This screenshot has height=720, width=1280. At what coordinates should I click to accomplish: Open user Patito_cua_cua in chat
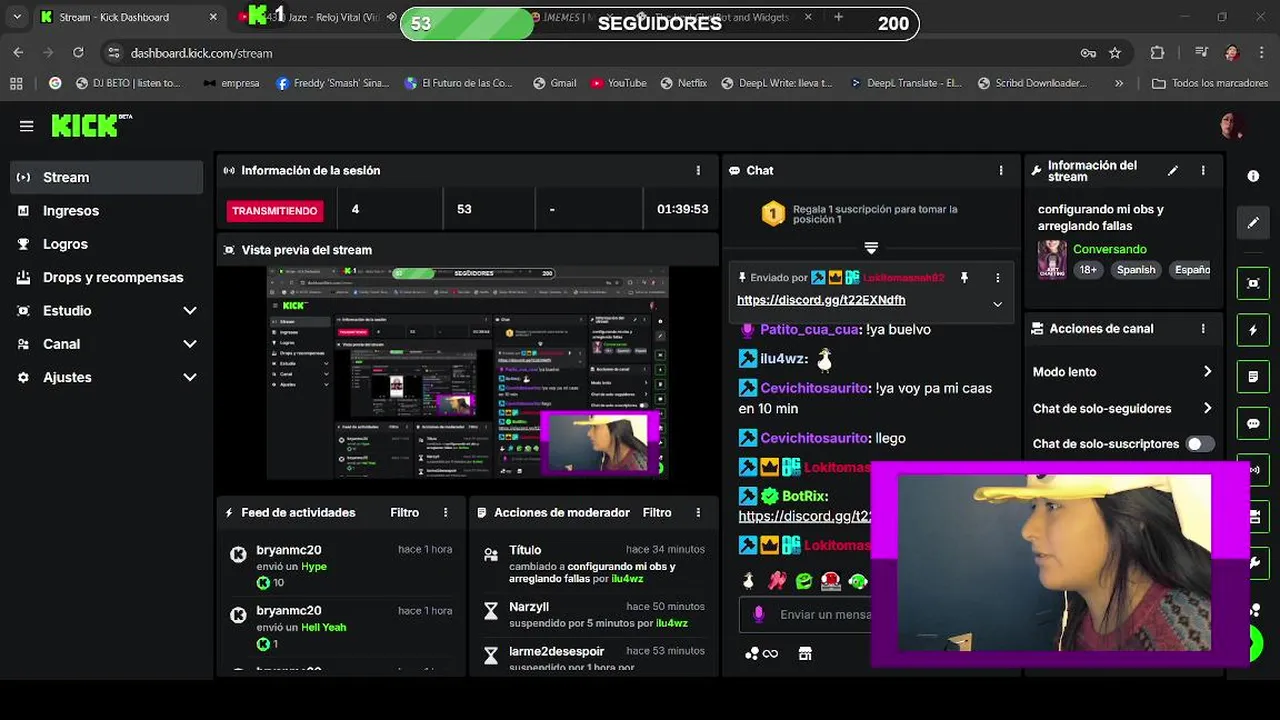point(810,330)
